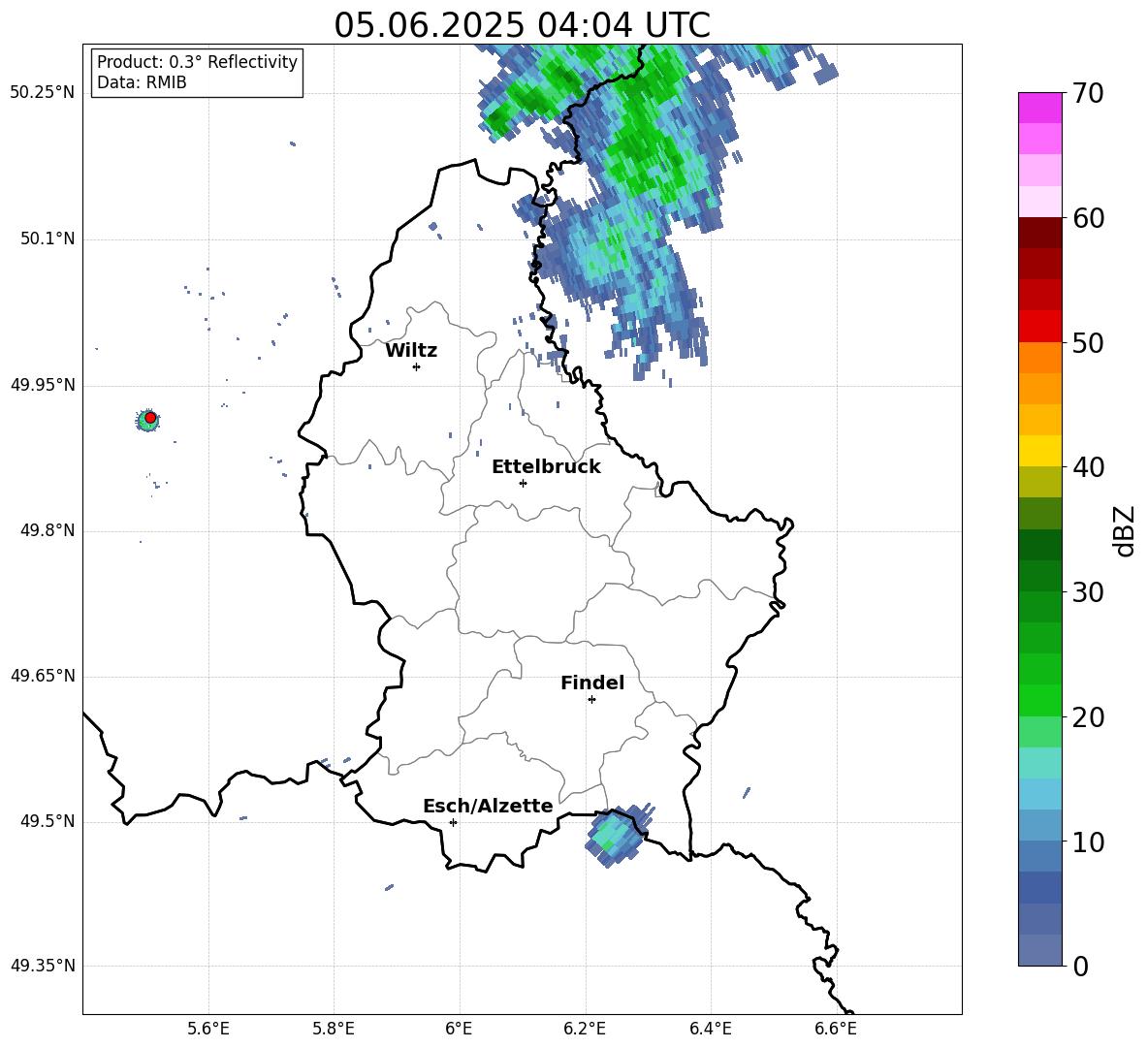Viewport: 1148px width, 1048px height.
Task: Click the colorbar value 30
Action: pos(1088,592)
